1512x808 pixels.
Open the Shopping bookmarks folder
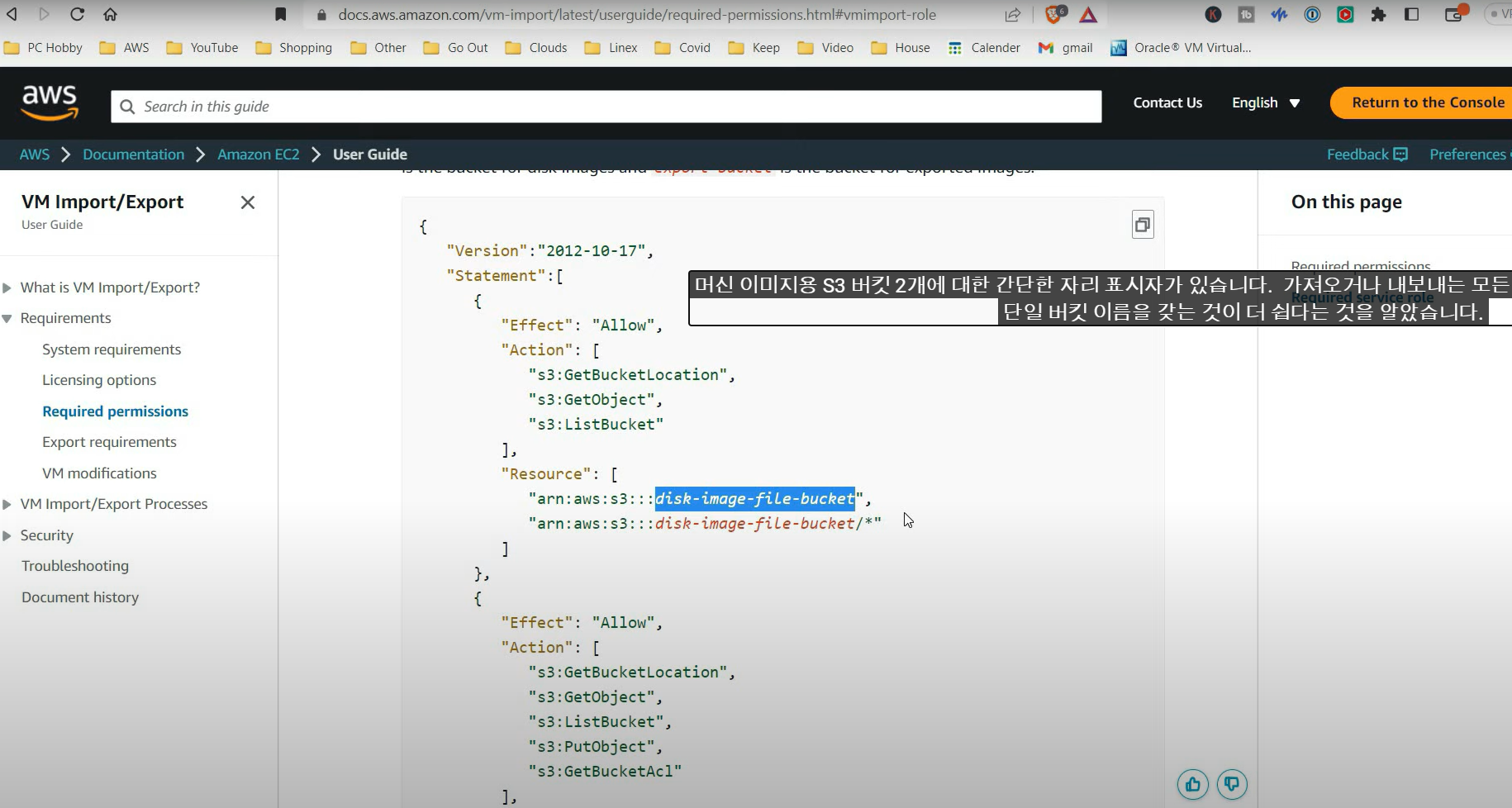(x=294, y=48)
